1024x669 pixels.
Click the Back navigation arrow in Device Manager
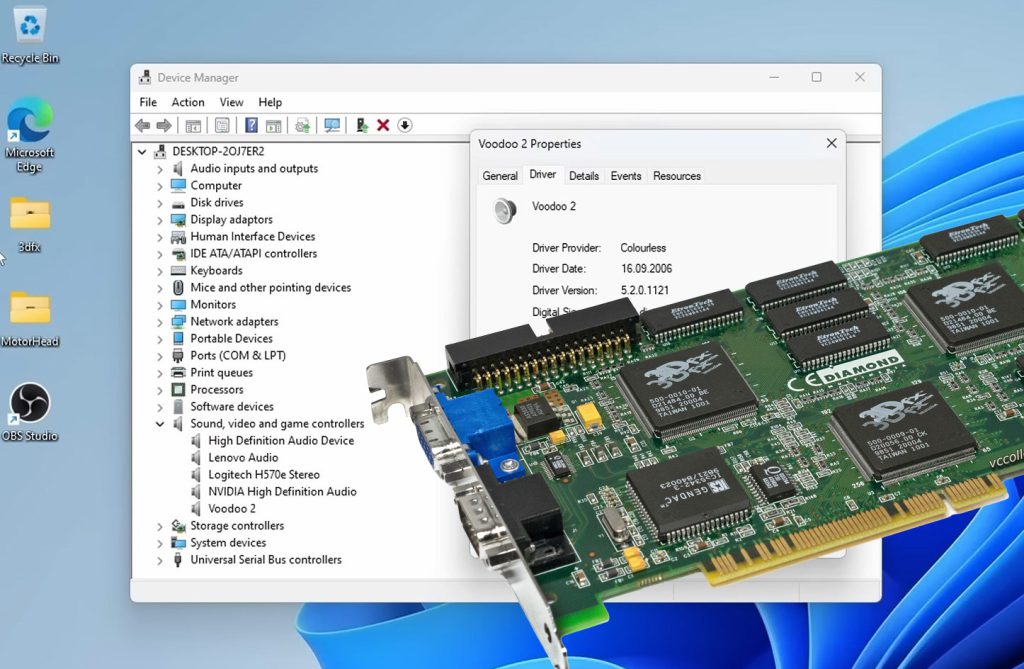click(x=141, y=124)
